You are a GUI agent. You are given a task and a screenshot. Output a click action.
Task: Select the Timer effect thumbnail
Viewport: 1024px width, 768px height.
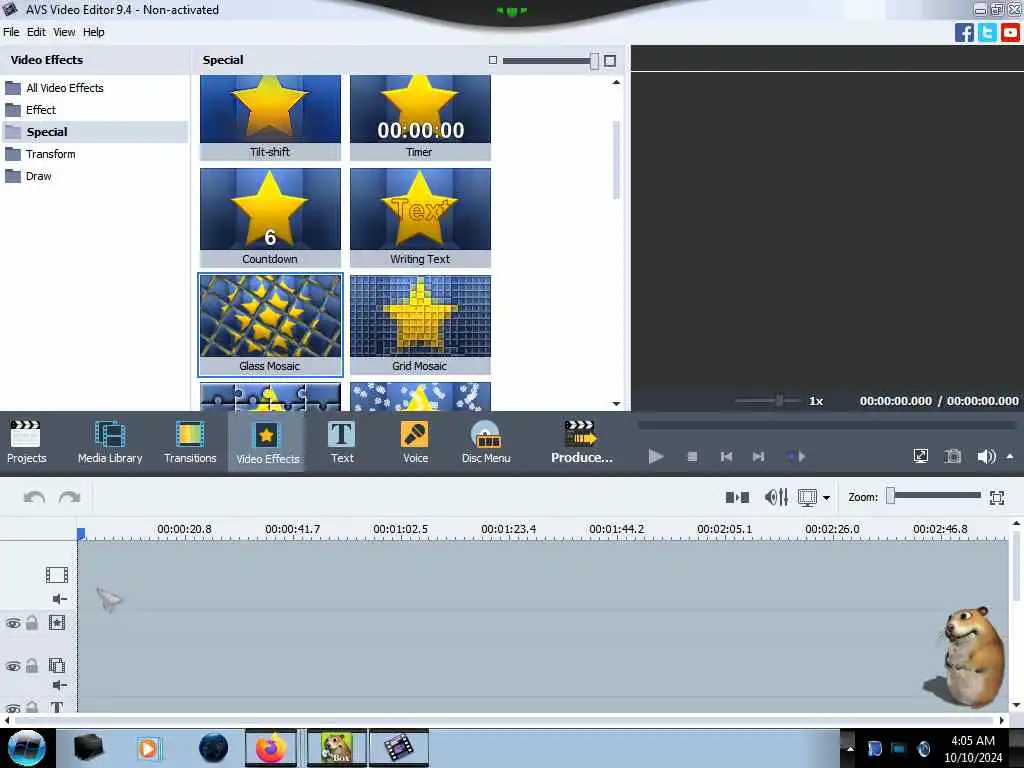coord(420,118)
